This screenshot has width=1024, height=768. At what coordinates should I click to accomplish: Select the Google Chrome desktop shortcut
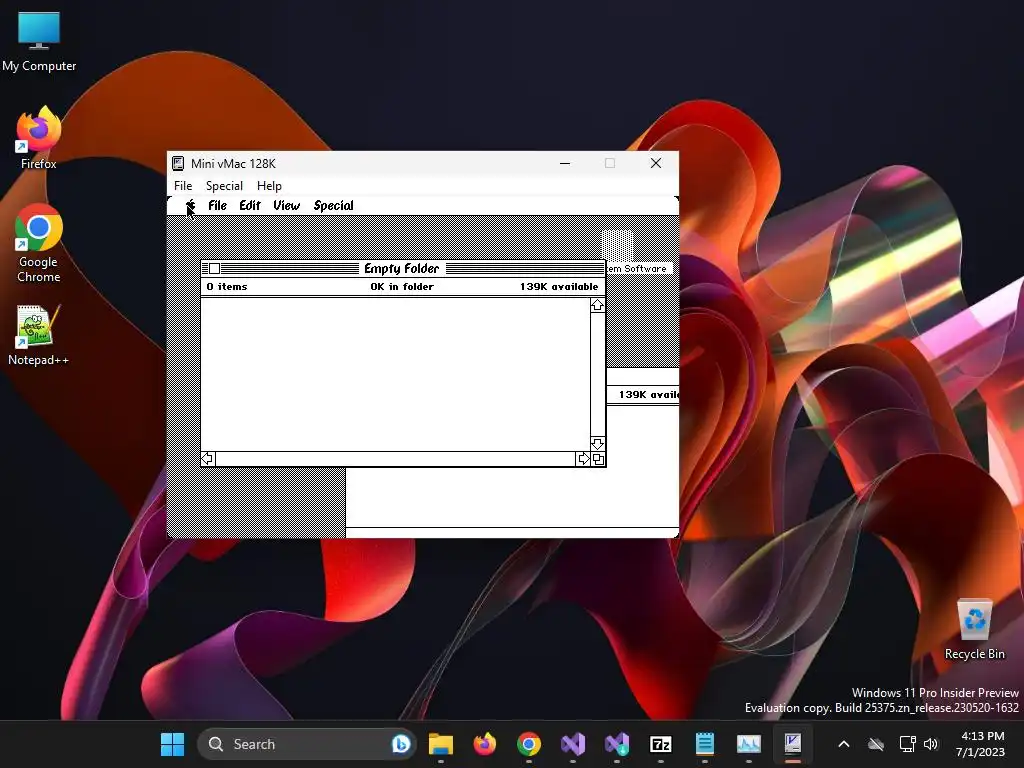point(39,243)
